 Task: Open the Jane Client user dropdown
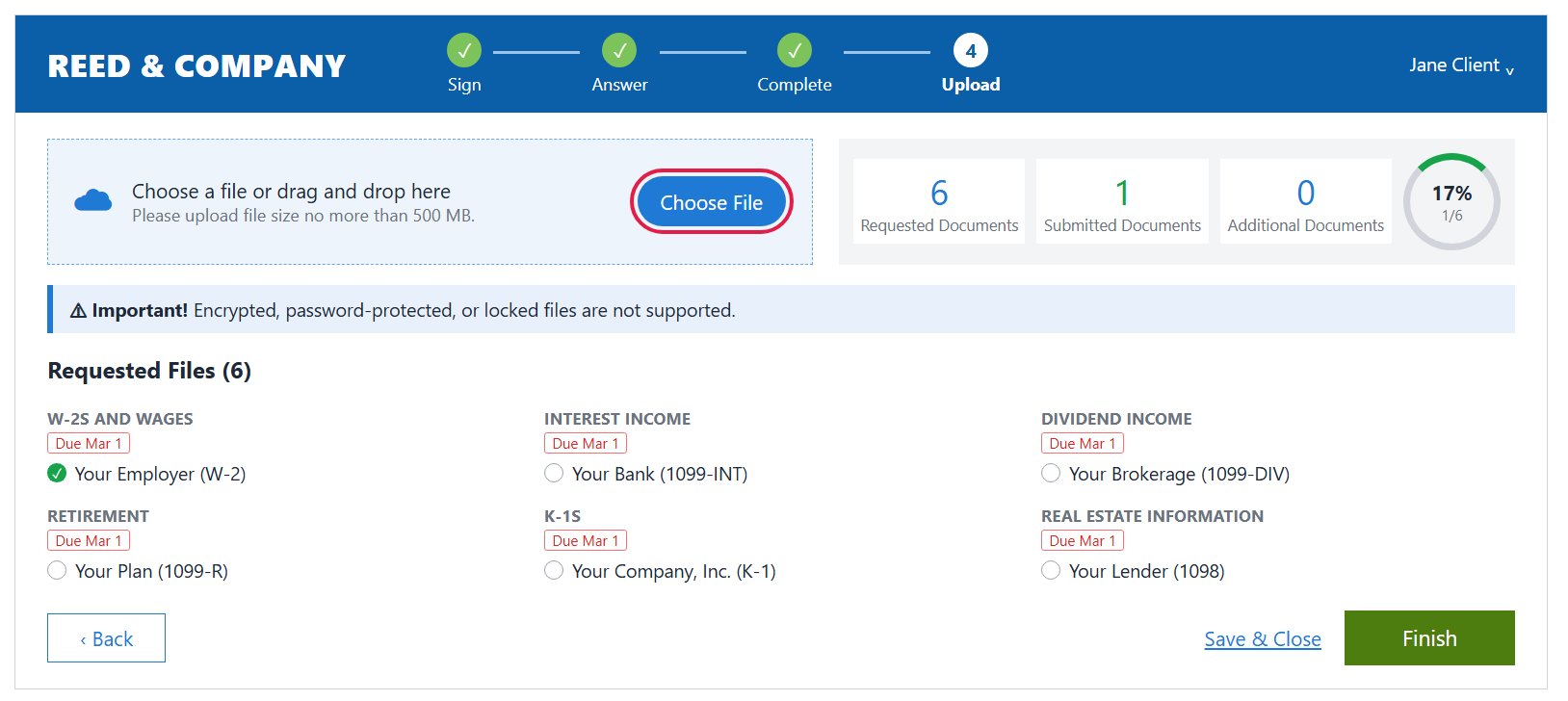[1461, 65]
